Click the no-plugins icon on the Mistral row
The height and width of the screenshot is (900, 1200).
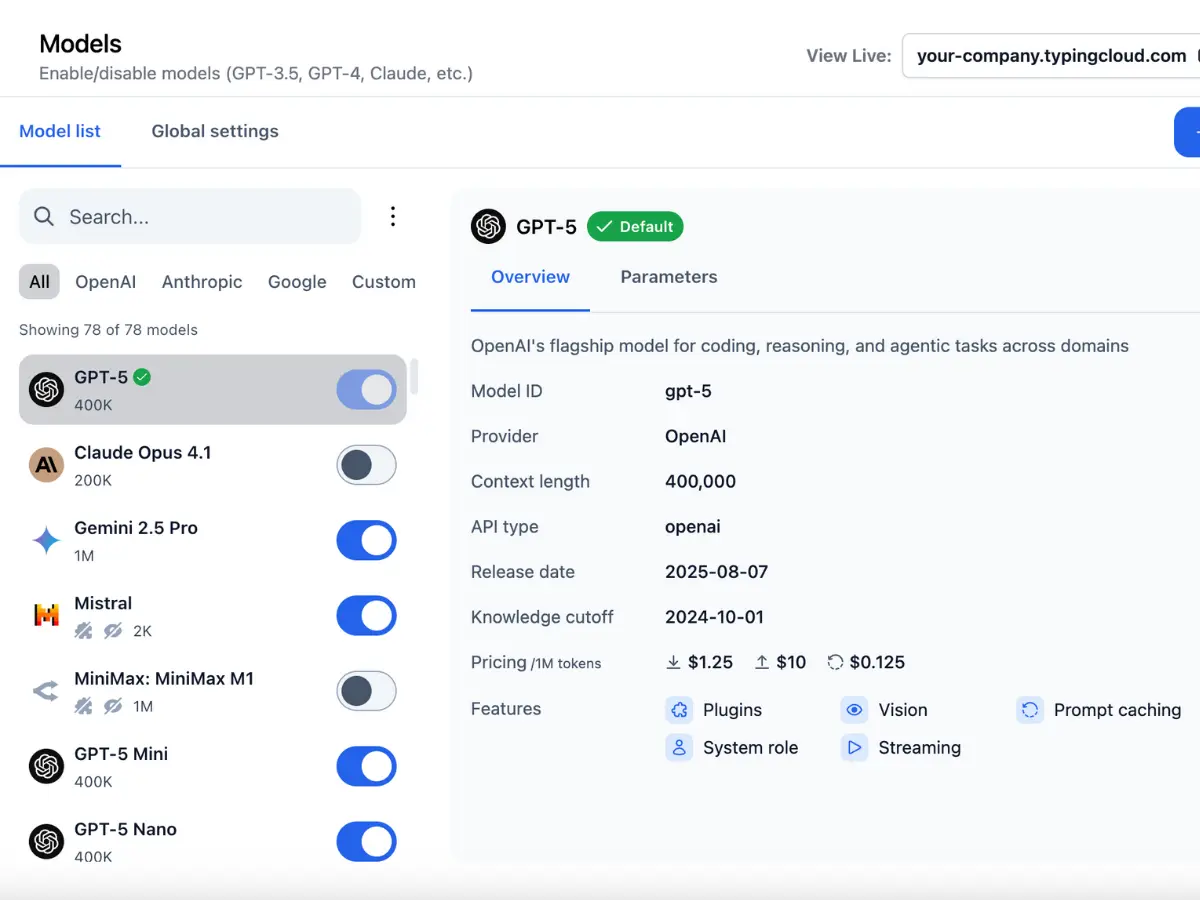coord(83,631)
